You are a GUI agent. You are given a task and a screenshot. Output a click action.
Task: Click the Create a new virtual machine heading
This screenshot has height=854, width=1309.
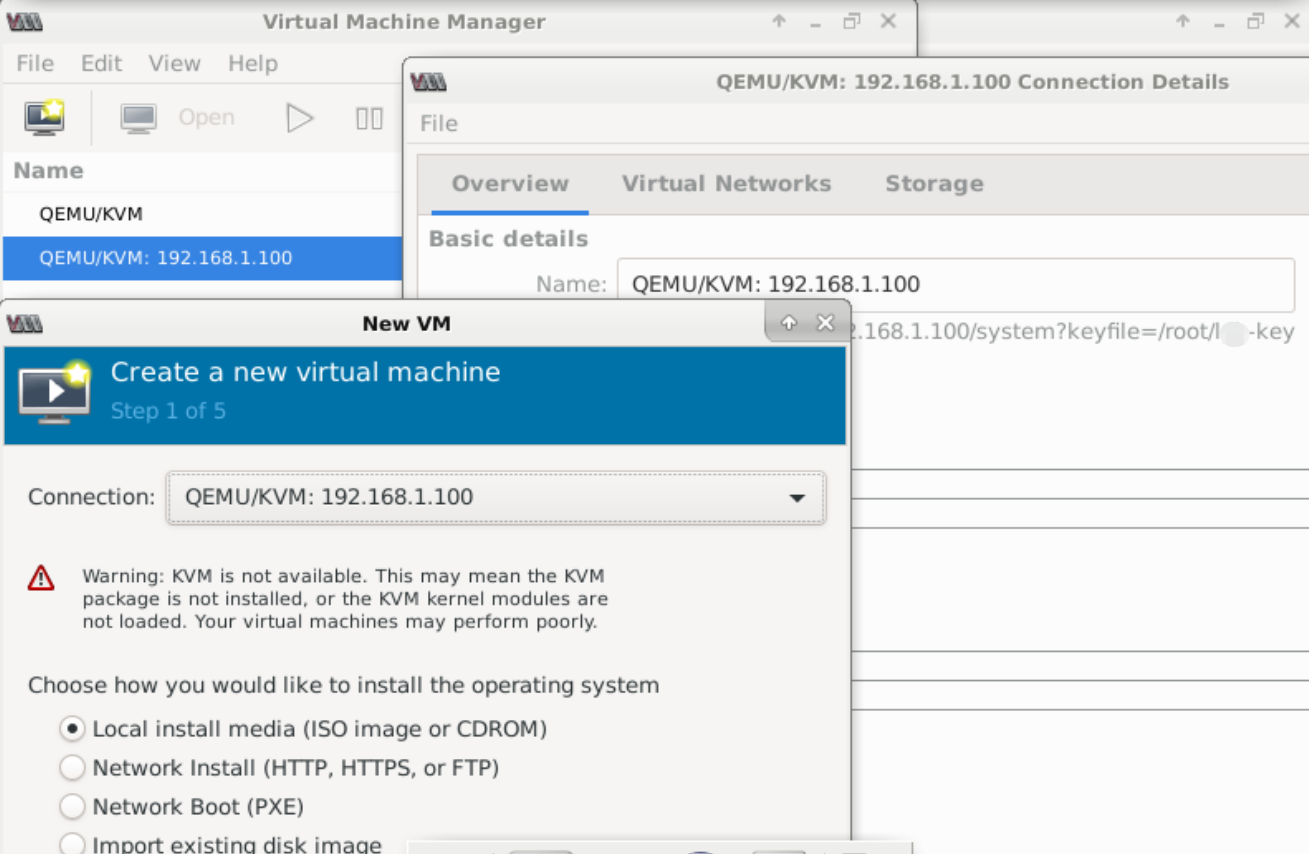tap(305, 372)
